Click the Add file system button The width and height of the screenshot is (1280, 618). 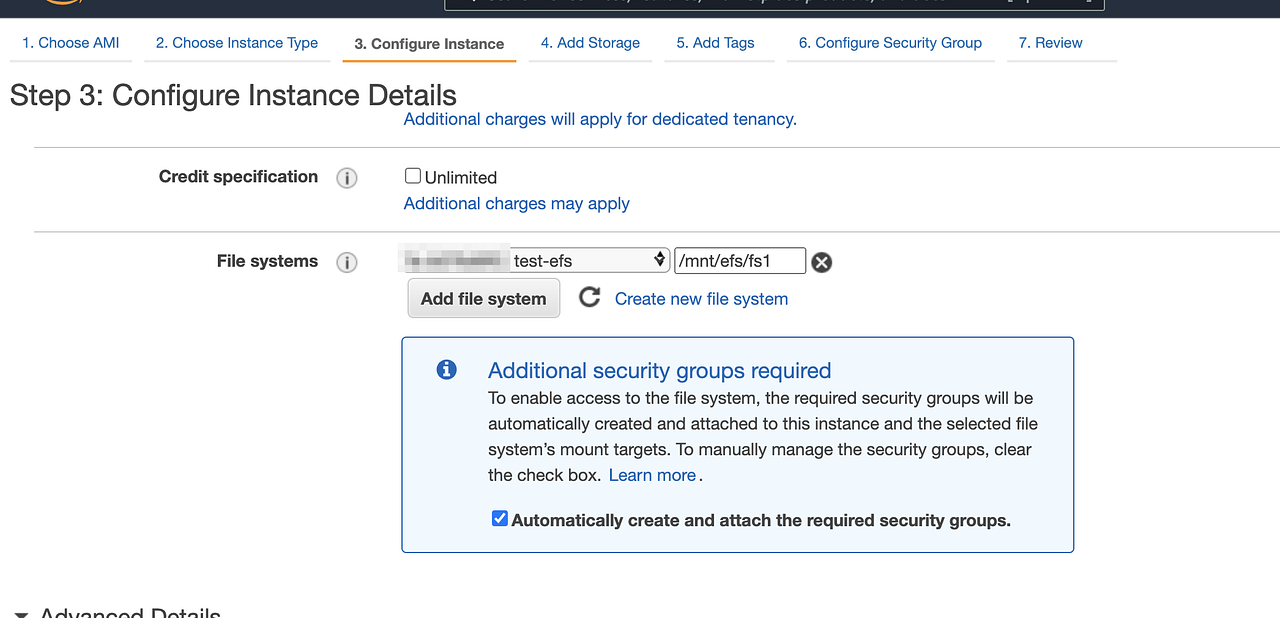483,298
